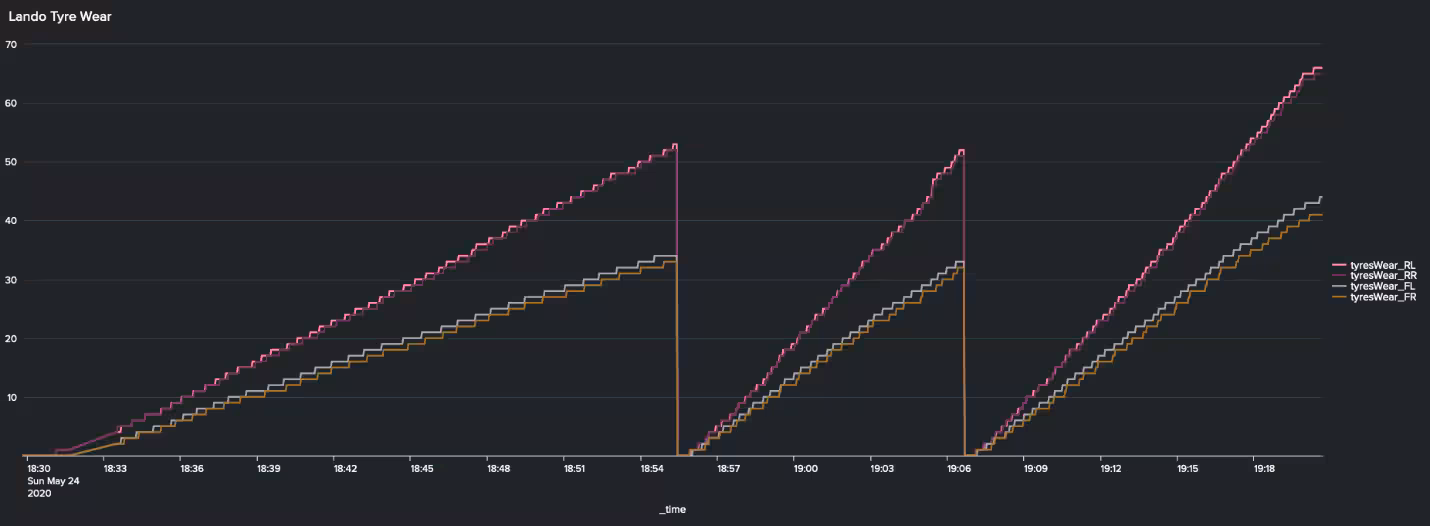This screenshot has width=1430, height=526.
Task: Click the 18:54 time axis tick label
Action: [x=652, y=468]
